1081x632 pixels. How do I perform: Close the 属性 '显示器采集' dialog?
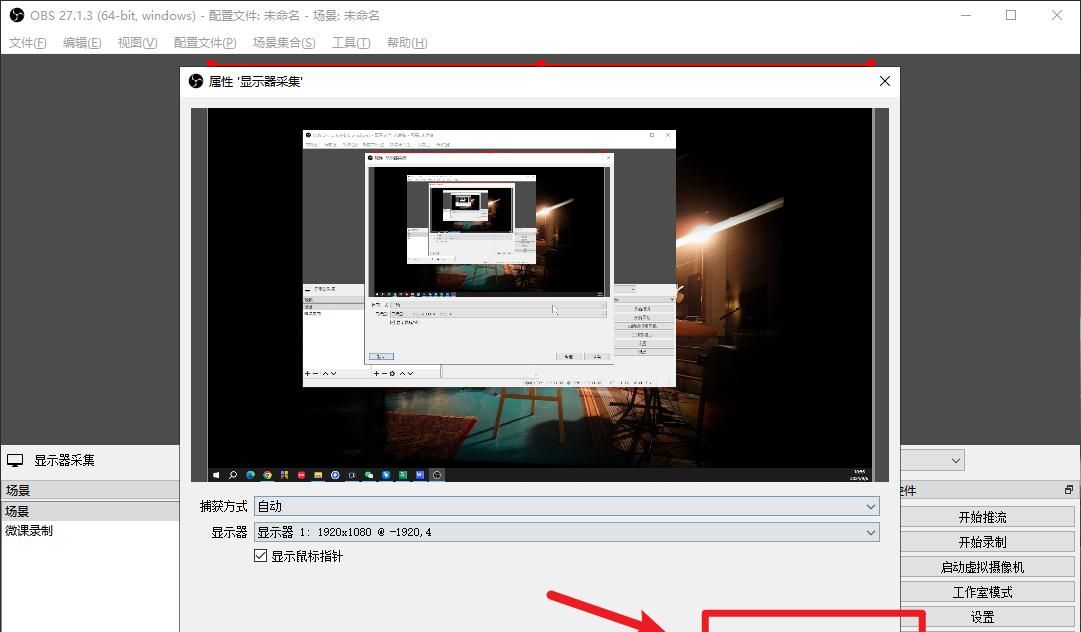[885, 81]
